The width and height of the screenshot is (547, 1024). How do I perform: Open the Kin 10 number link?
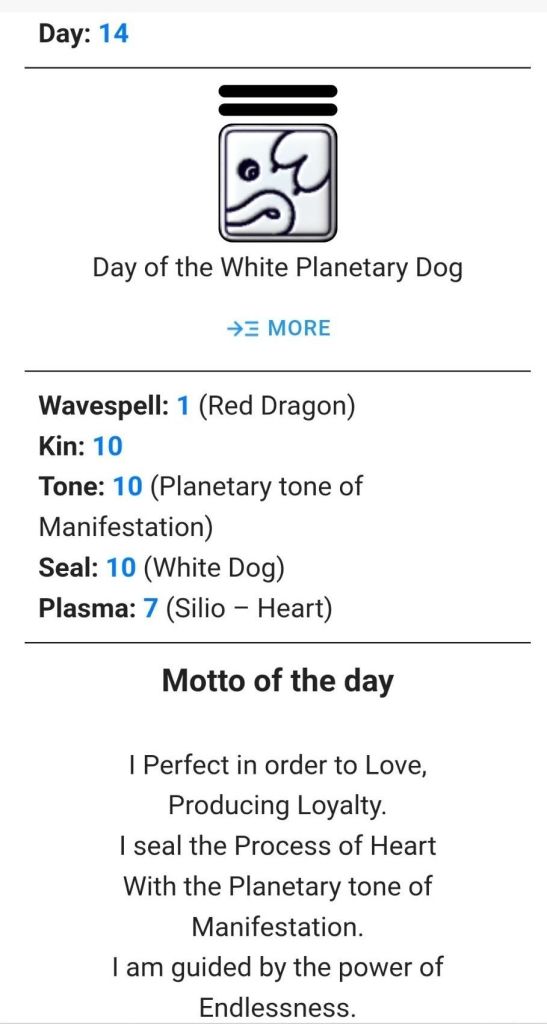pyautogui.click(x=108, y=447)
